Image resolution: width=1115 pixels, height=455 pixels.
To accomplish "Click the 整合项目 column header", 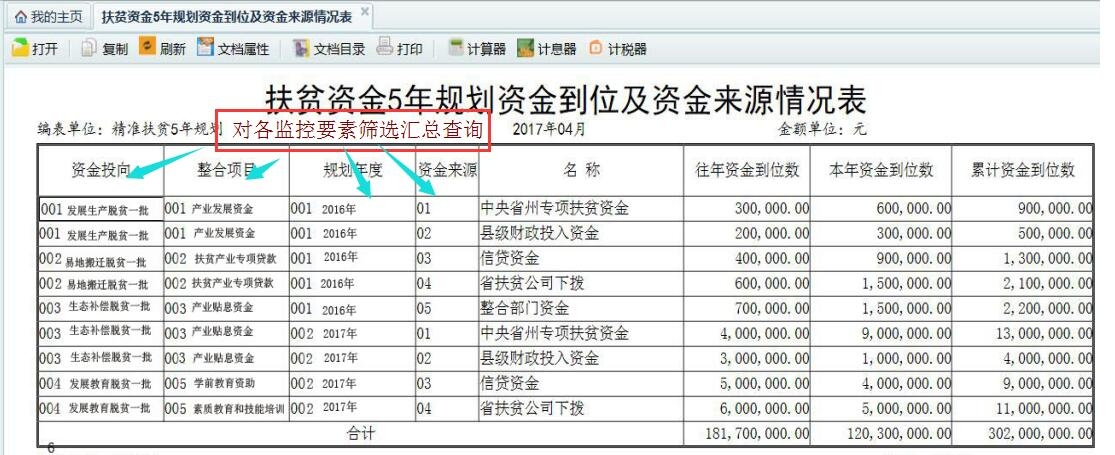I will click(226, 170).
